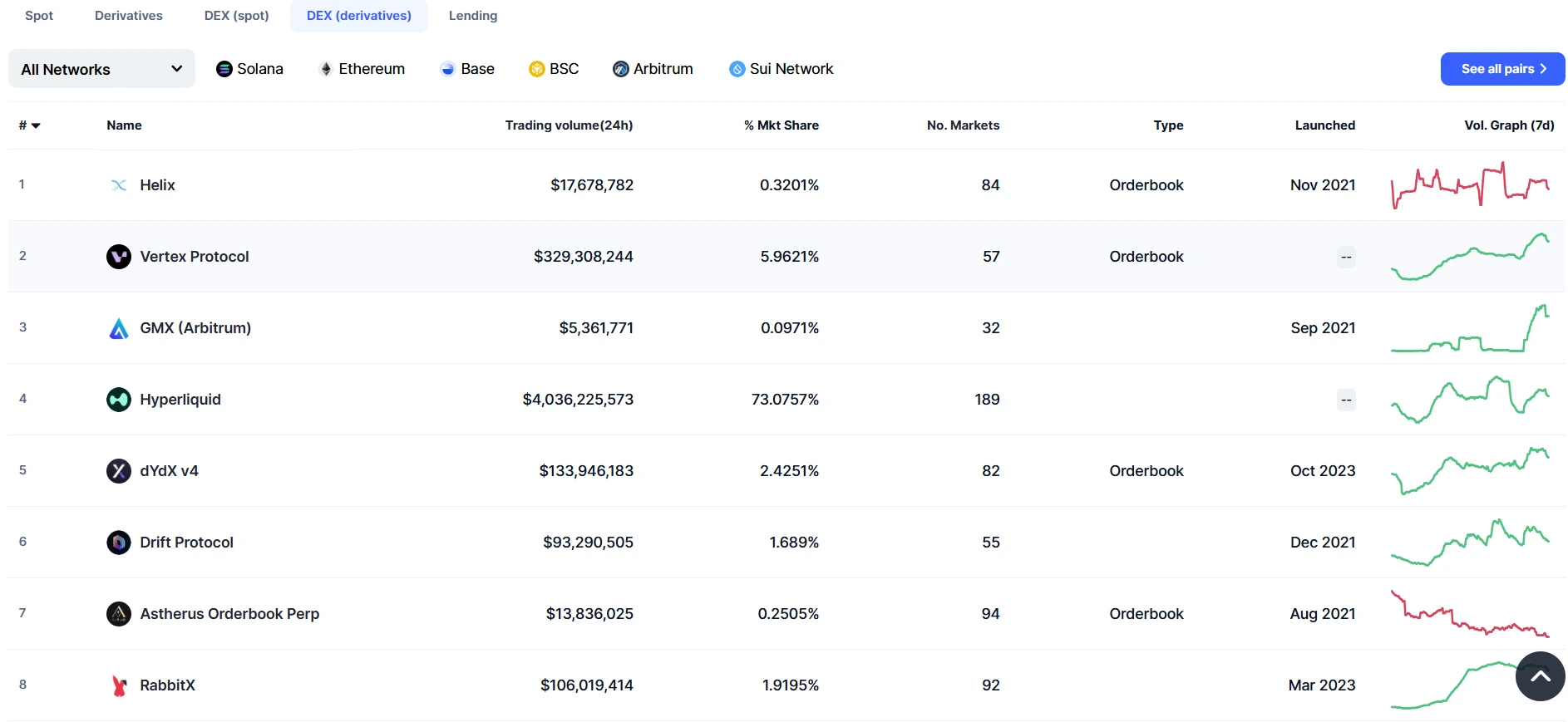1568x722 pixels.
Task: Click the Solana network icon
Action: (x=224, y=69)
